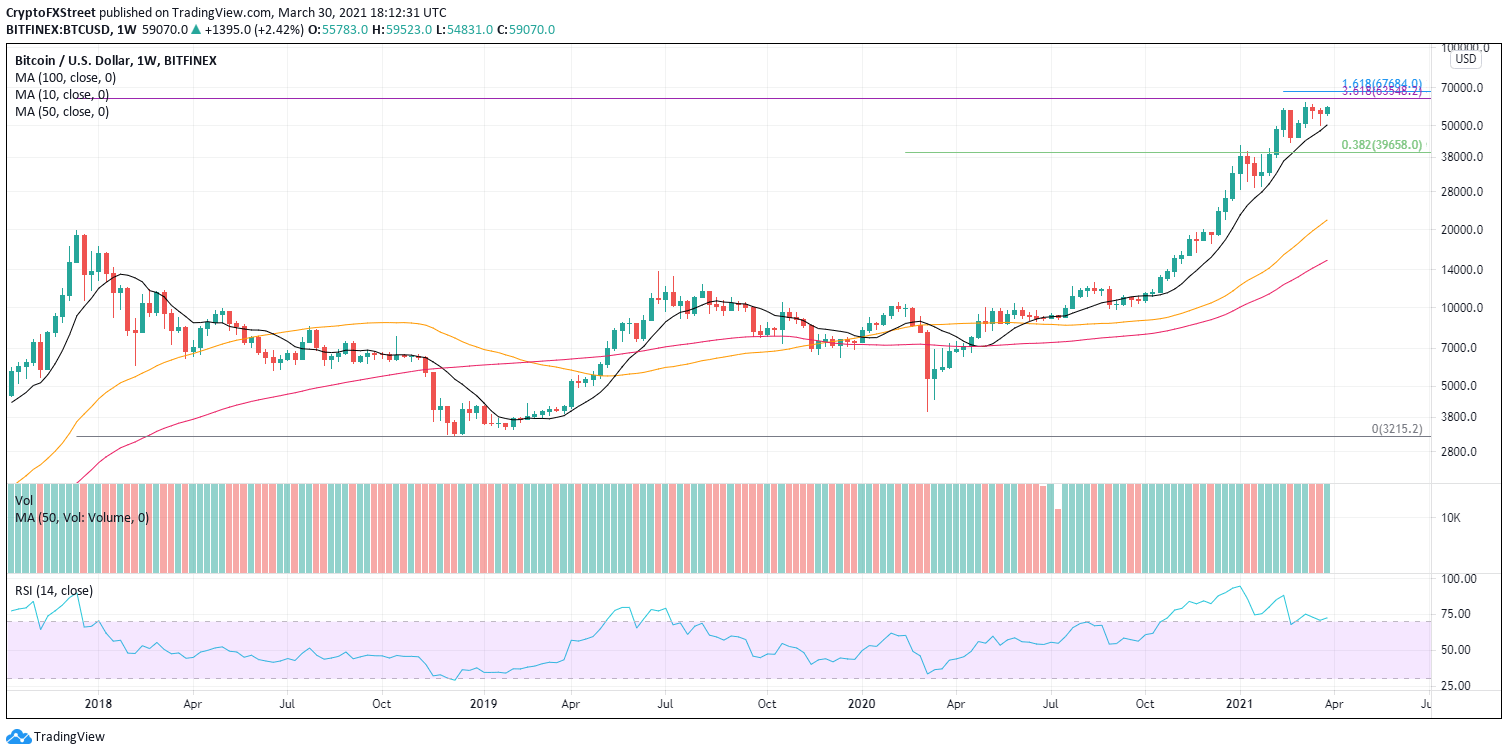Viewport: 1508px width, 755px height.
Task: Click the 50000.0 price axis label
Action: 1461,126
